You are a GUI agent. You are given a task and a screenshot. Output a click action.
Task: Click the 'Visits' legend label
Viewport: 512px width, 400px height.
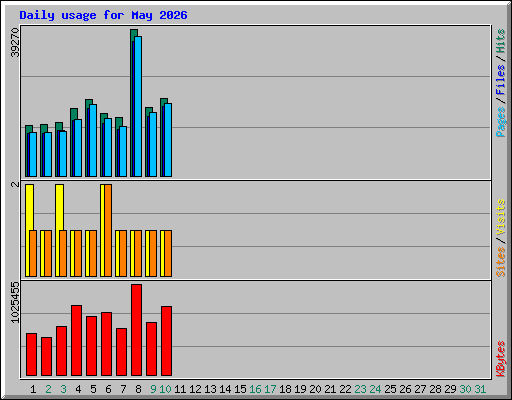(x=501, y=217)
